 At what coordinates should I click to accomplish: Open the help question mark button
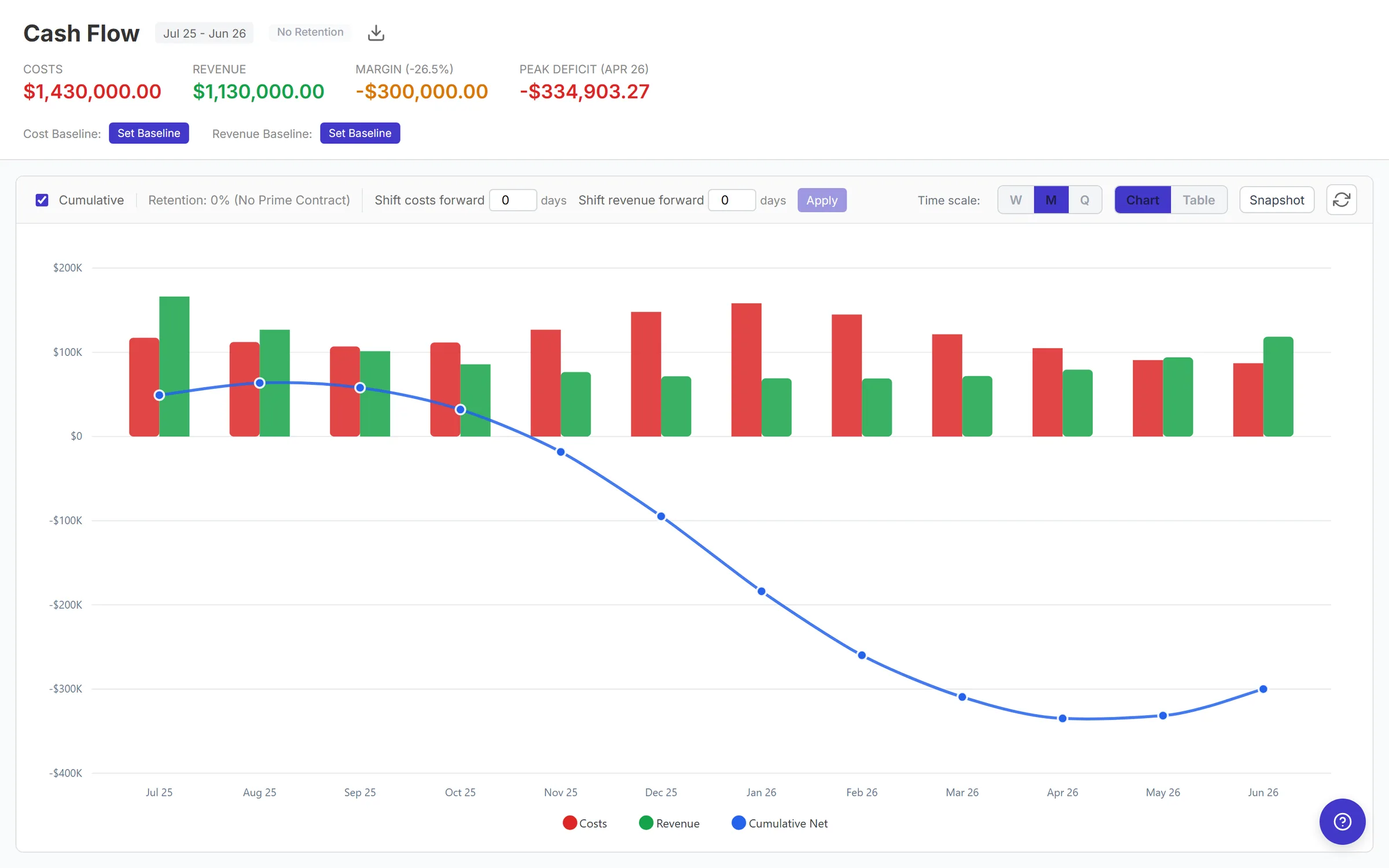(x=1342, y=821)
